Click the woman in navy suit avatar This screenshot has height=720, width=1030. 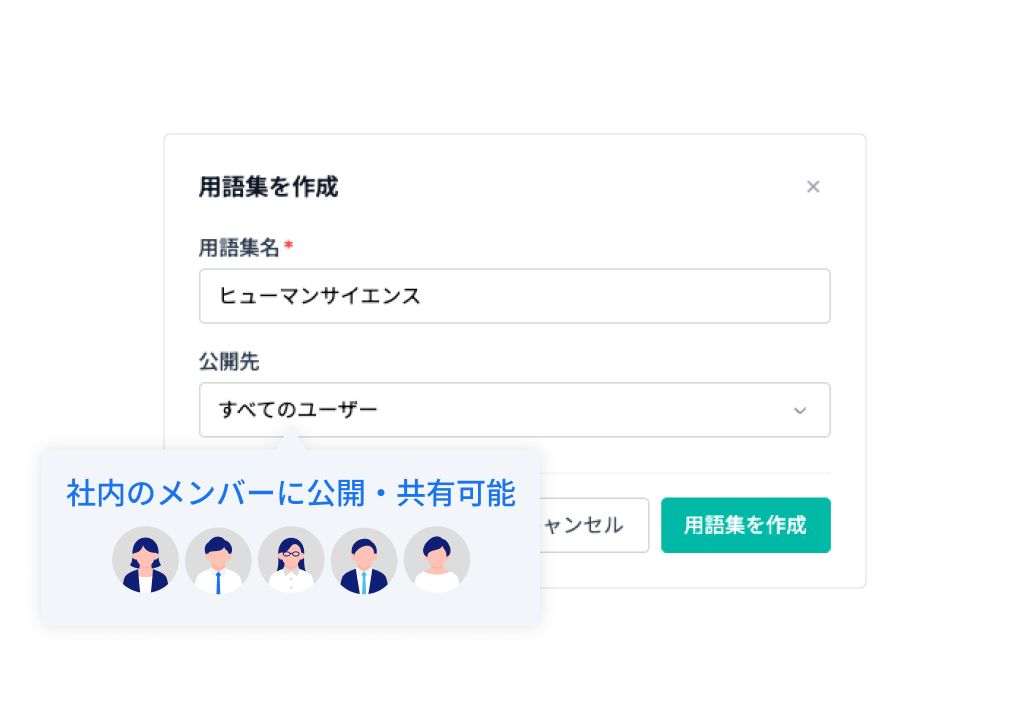coord(145,560)
